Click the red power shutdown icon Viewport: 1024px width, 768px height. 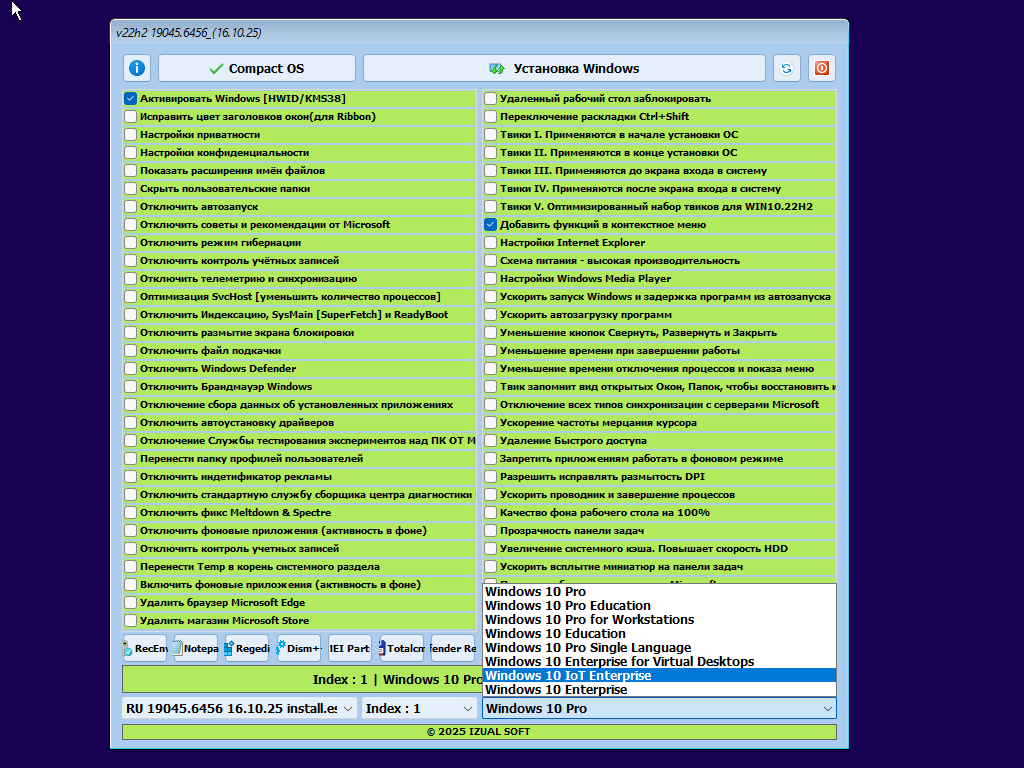[x=822, y=68]
